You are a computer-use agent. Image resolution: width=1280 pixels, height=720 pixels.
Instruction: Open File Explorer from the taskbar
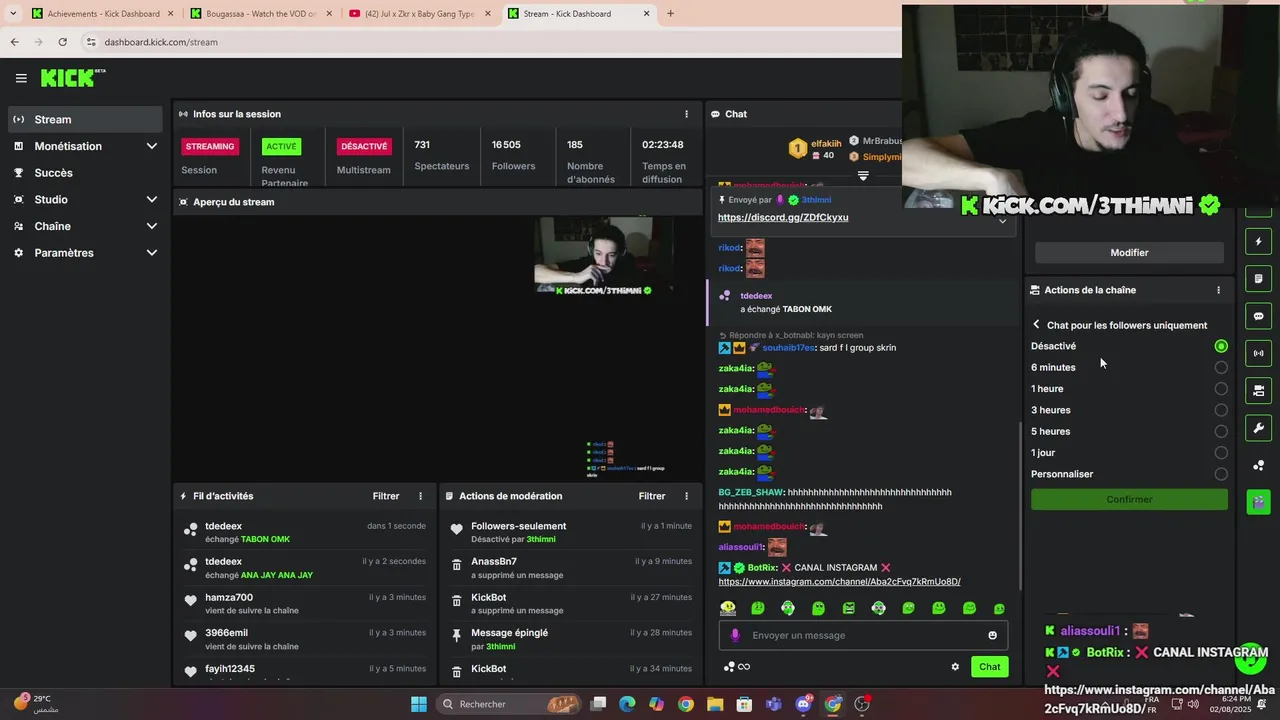(715, 704)
